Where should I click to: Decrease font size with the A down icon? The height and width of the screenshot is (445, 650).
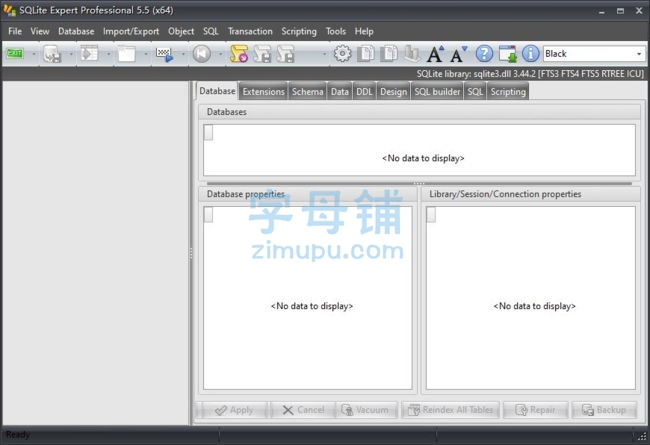tap(458, 54)
